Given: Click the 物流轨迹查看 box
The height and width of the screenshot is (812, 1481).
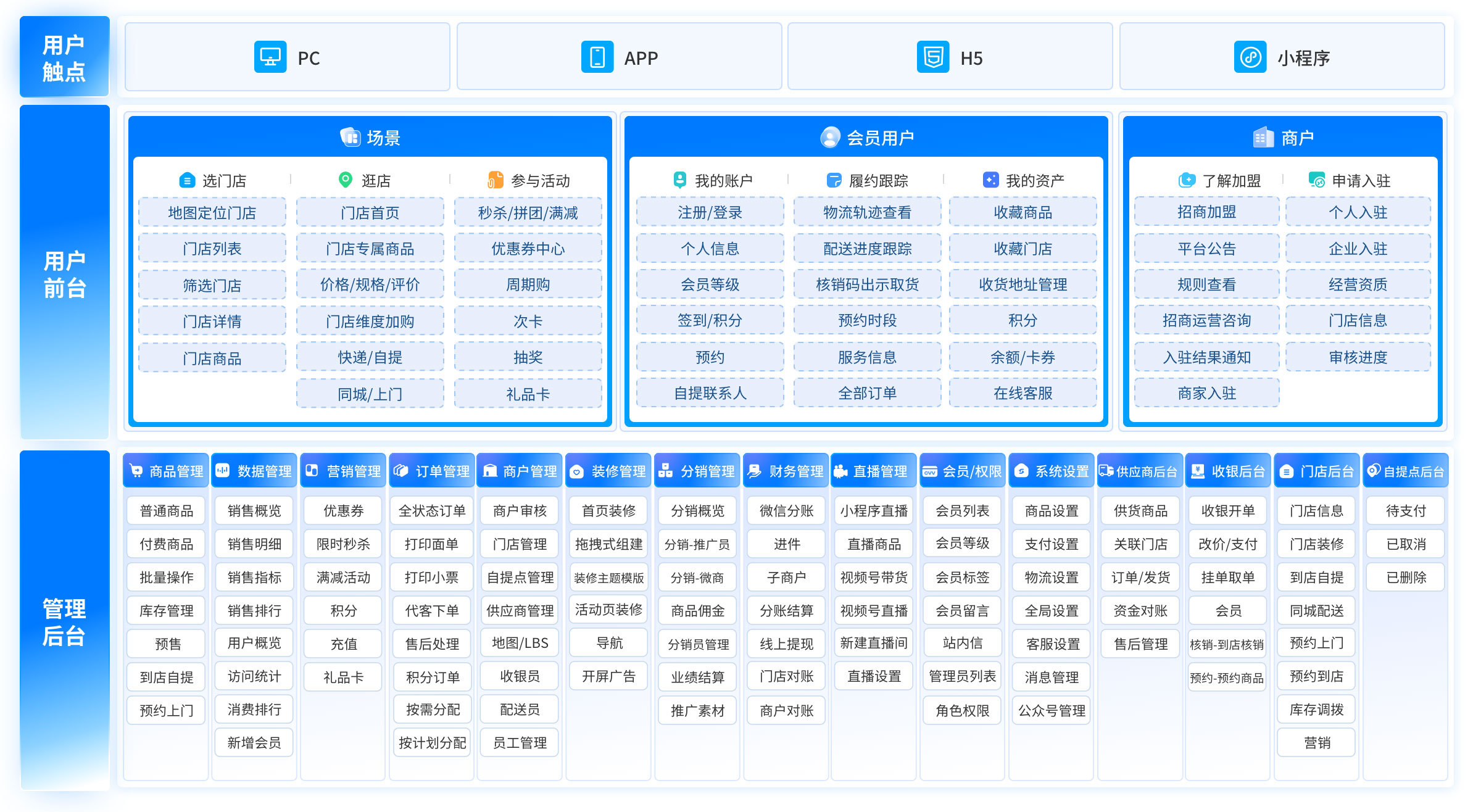Looking at the screenshot, I should [868, 212].
